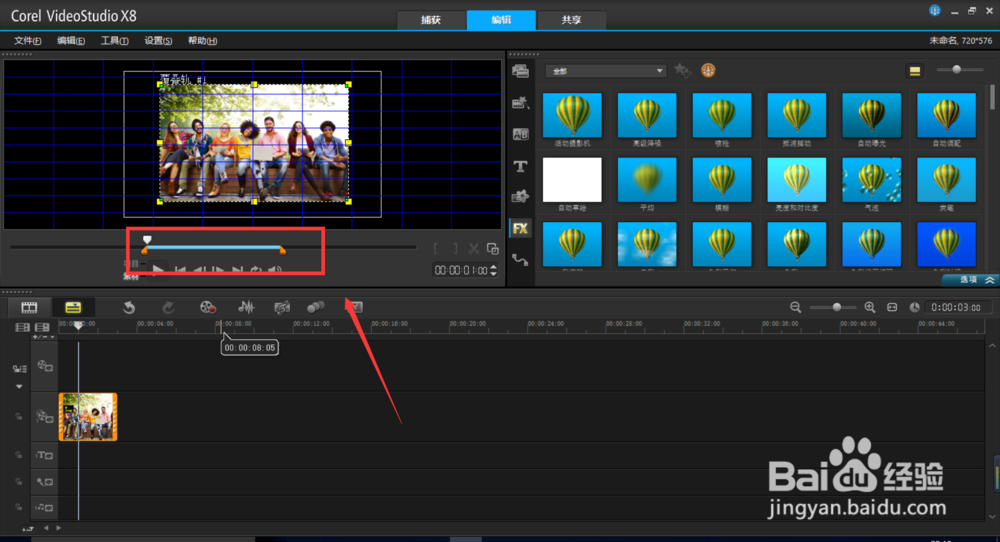Select the 自动曝光 filter thumbnail
Image resolution: width=1000 pixels, height=542 pixels.
(x=871, y=115)
